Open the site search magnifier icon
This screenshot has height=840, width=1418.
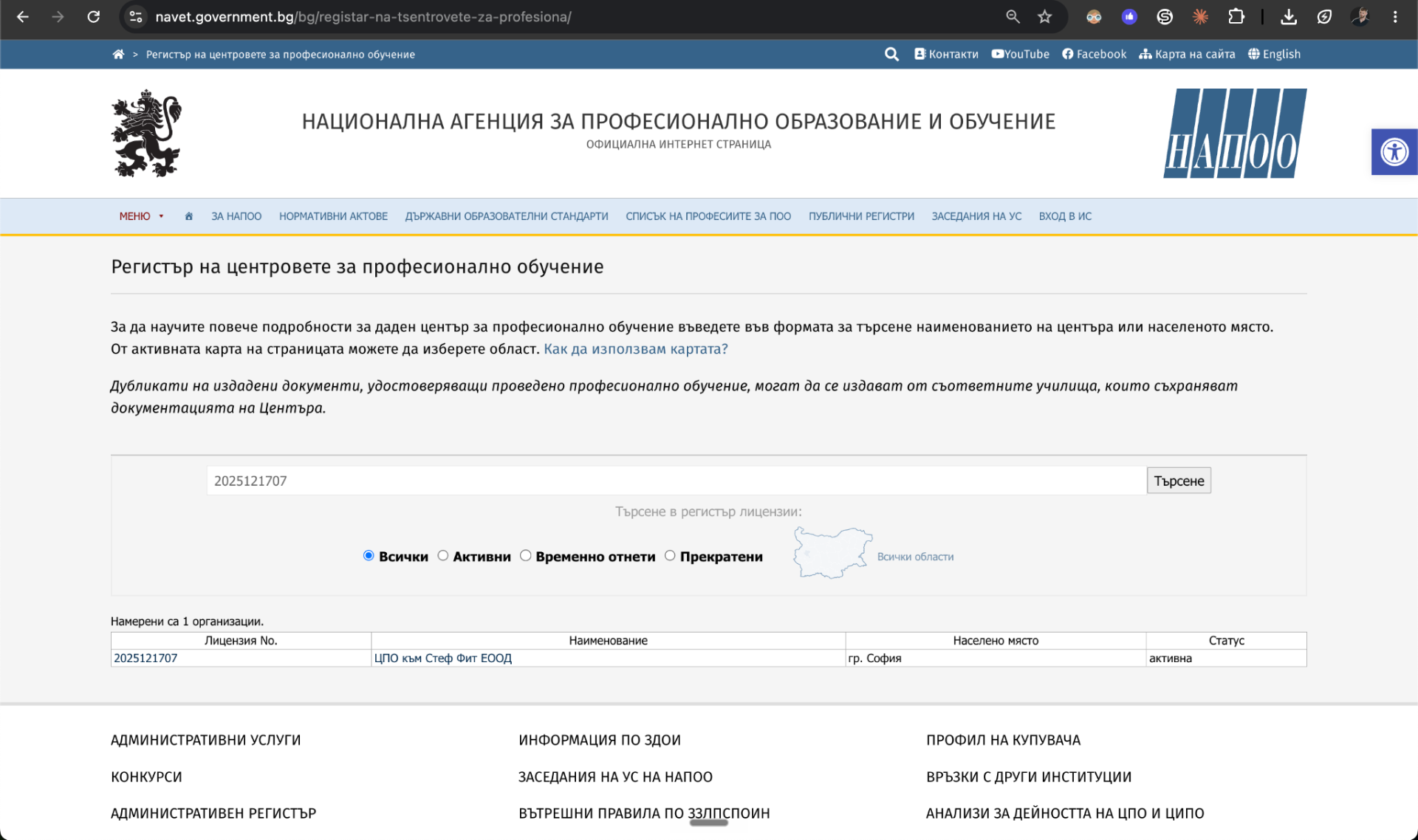click(x=891, y=55)
